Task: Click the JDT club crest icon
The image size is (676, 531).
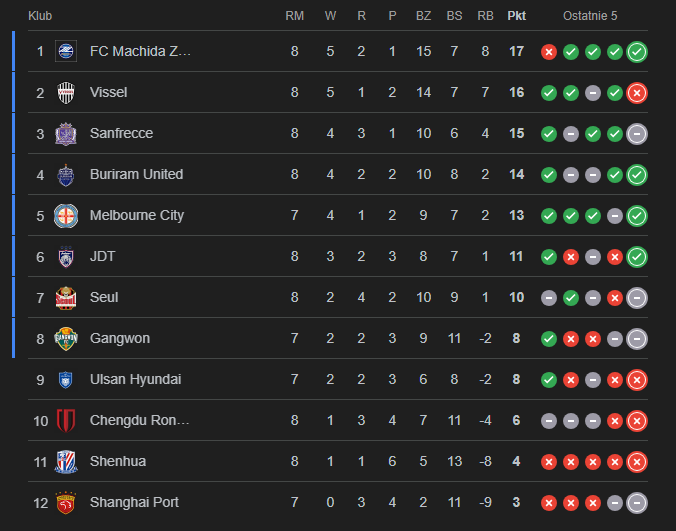Action: point(67,256)
